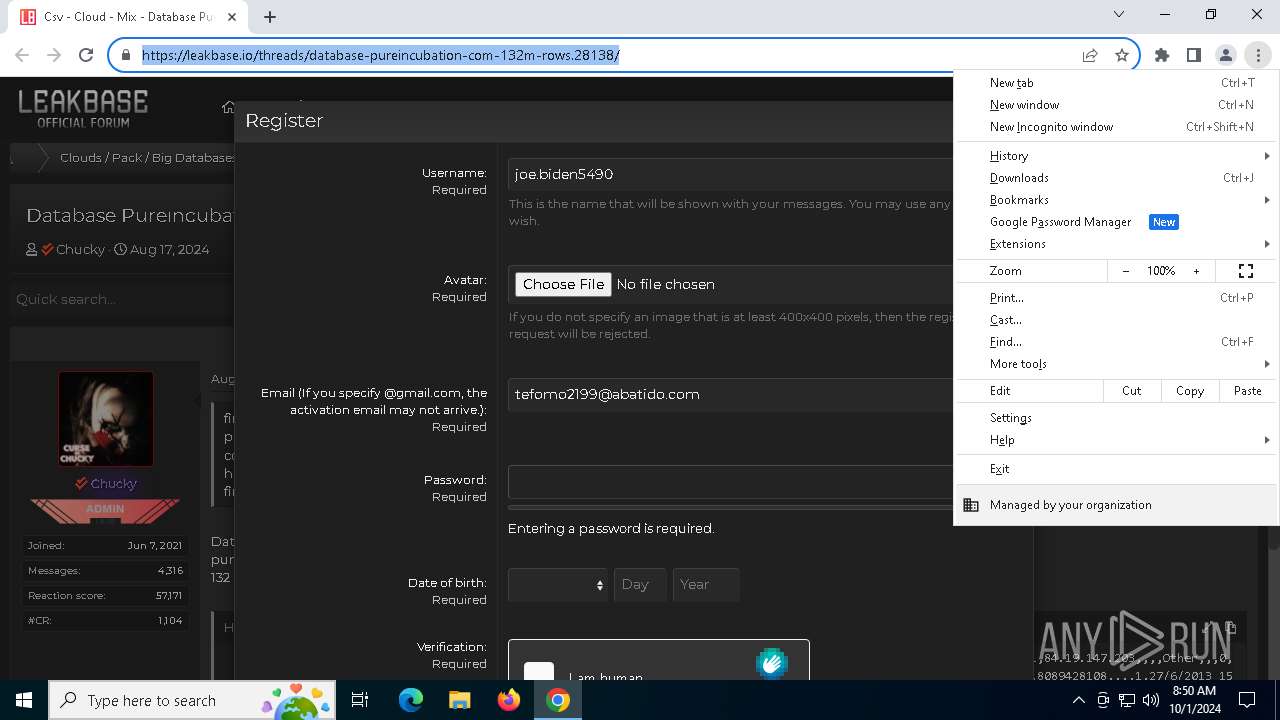Click Cut in the Edit row
Screen dimensions: 1280x720
click(1132, 391)
